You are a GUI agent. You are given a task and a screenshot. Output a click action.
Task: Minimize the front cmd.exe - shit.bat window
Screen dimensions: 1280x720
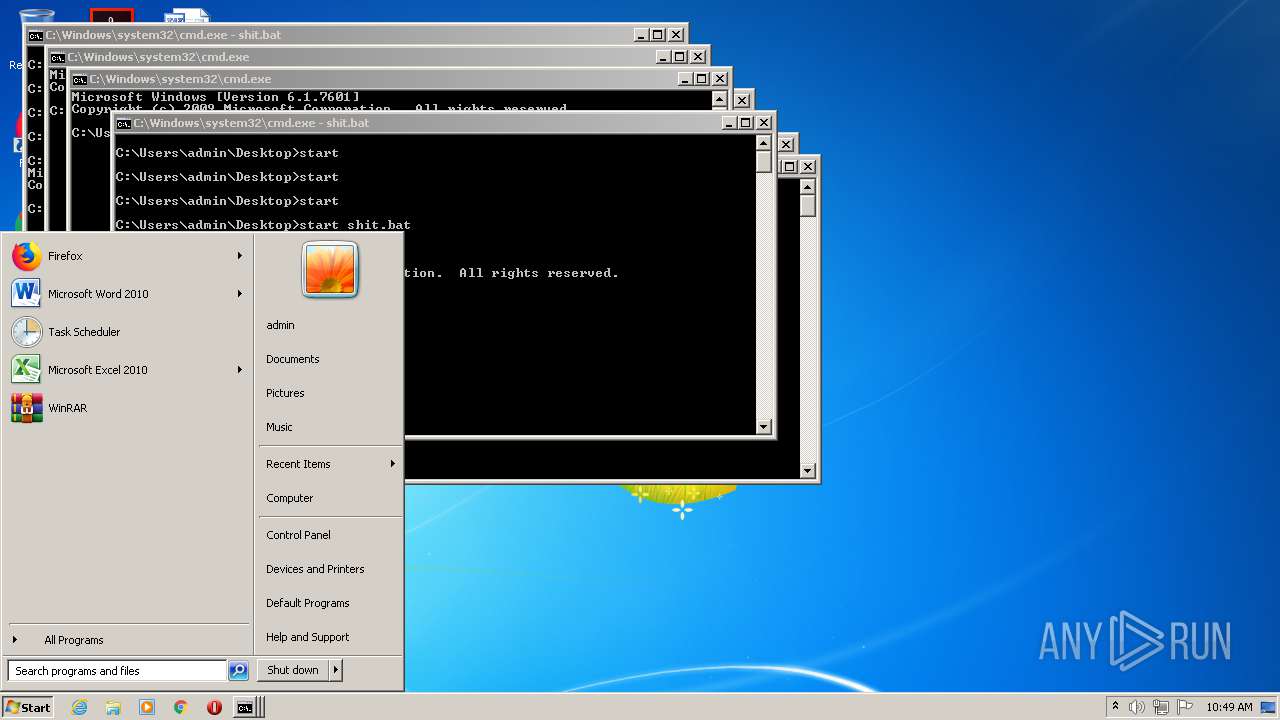(x=730, y=123)
